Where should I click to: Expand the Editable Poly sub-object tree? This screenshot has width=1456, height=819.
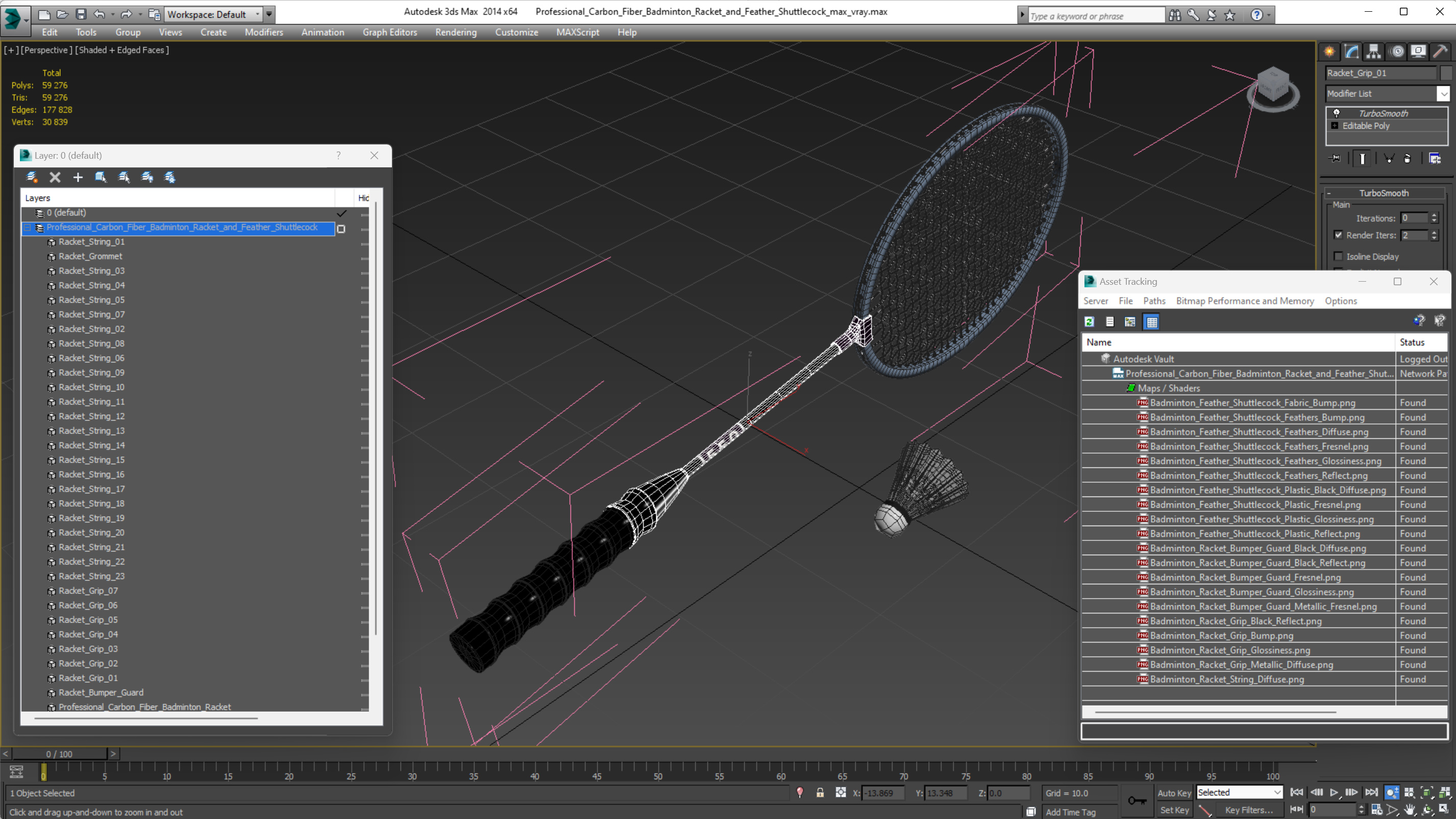[1335, 126]
